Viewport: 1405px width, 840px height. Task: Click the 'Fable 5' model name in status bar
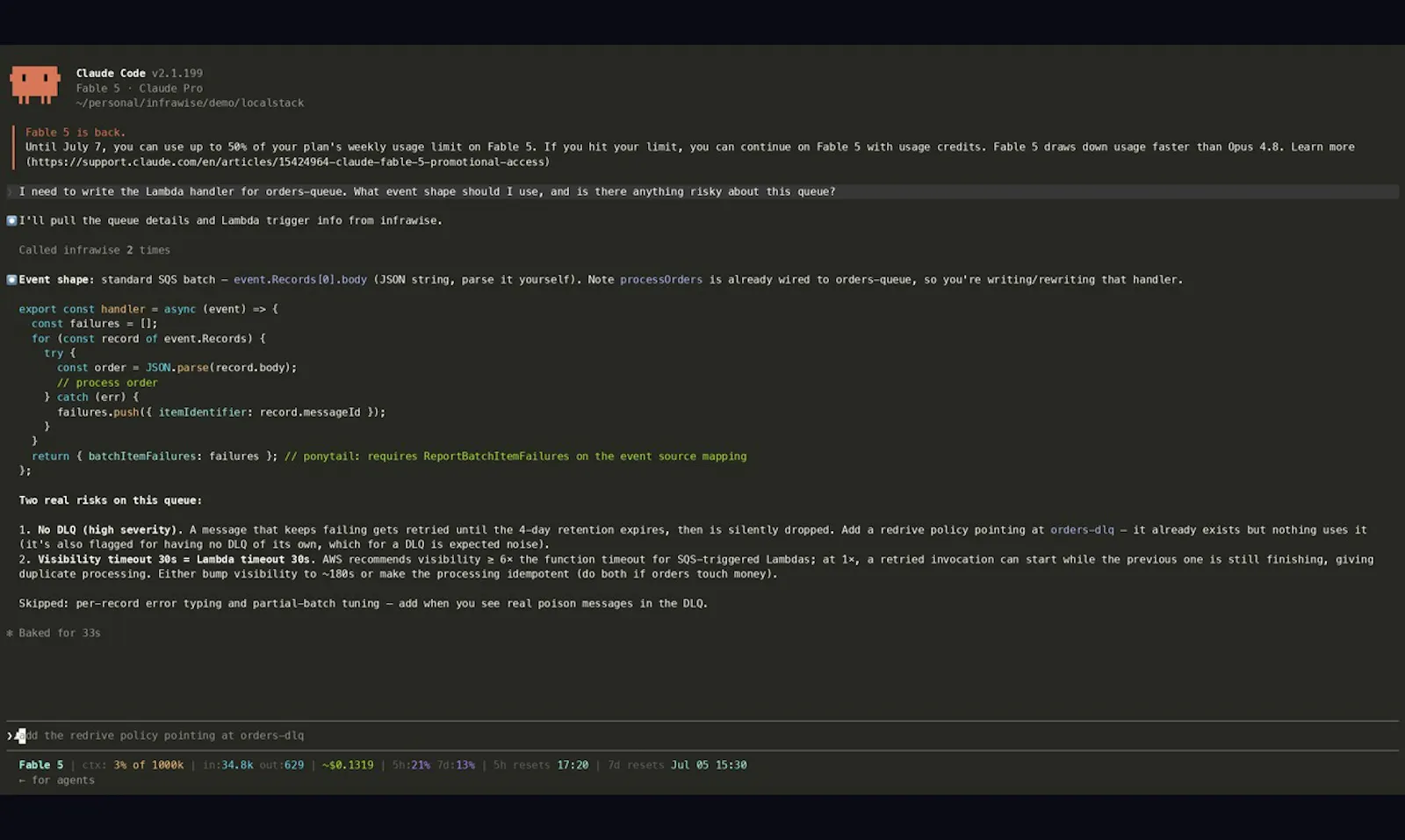coord(41,765)
